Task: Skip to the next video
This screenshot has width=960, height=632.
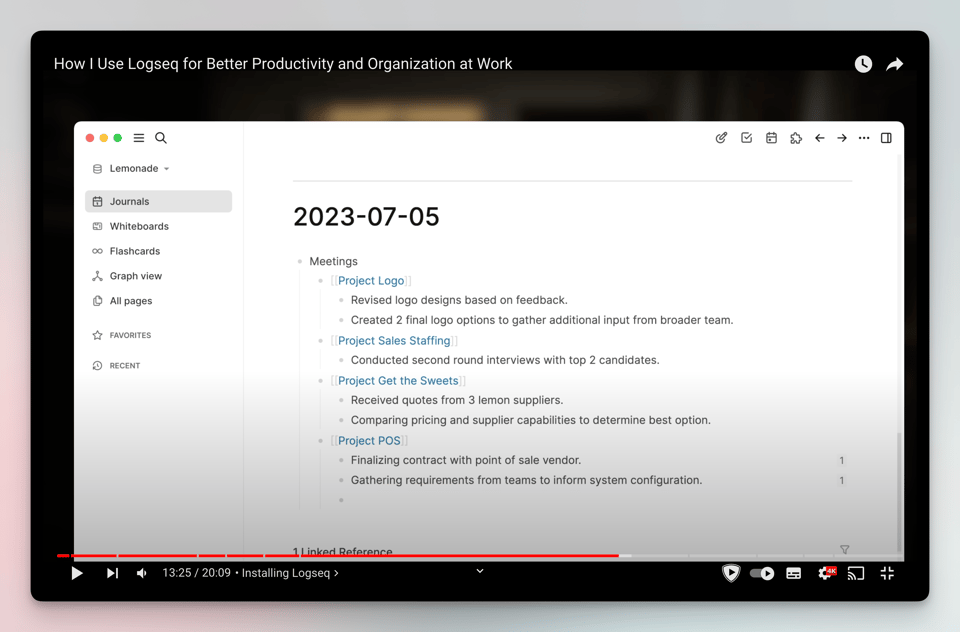Action: tap(112, 573)
